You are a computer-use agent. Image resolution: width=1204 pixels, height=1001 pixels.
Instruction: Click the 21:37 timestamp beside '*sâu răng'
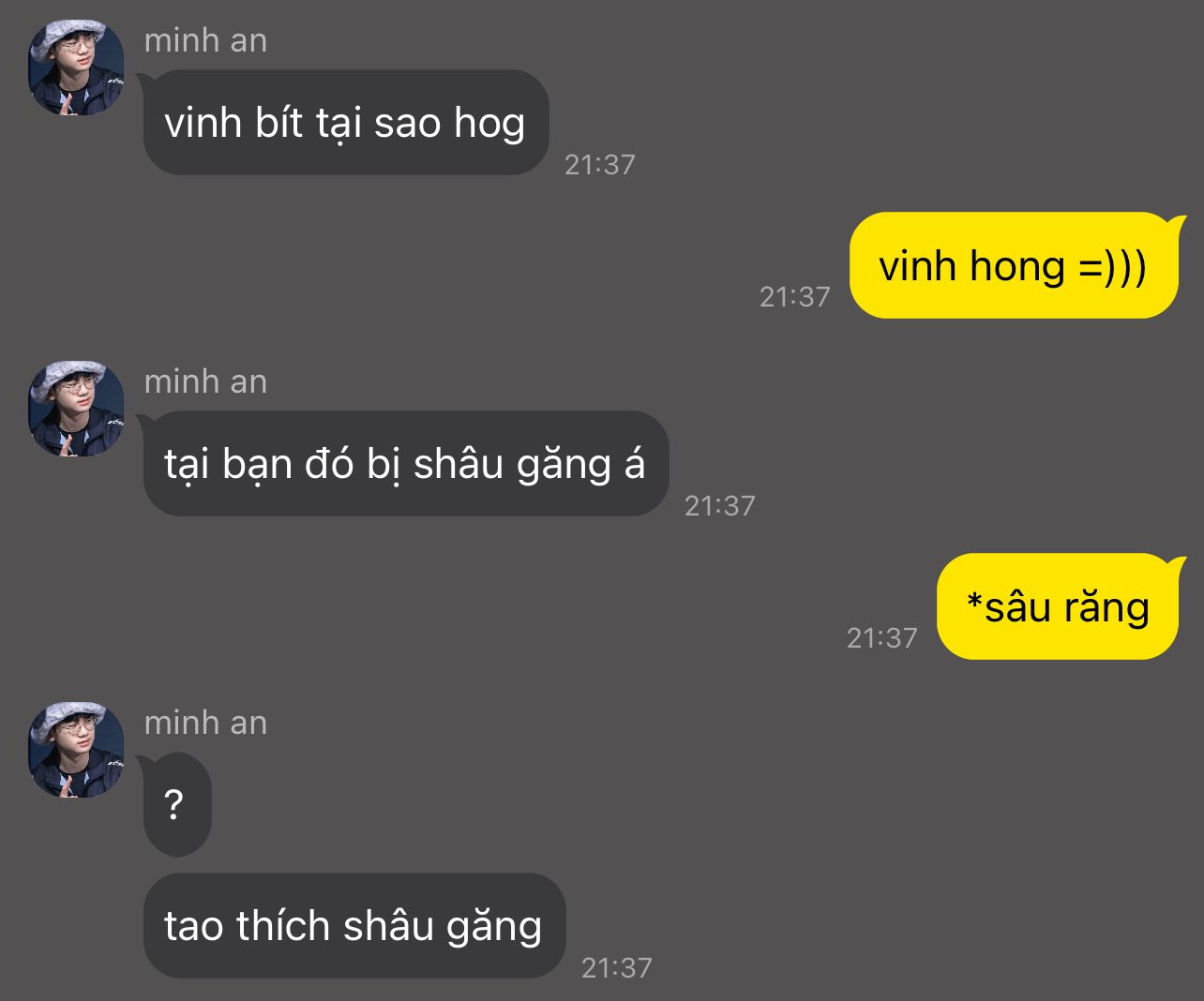point(882,637)
